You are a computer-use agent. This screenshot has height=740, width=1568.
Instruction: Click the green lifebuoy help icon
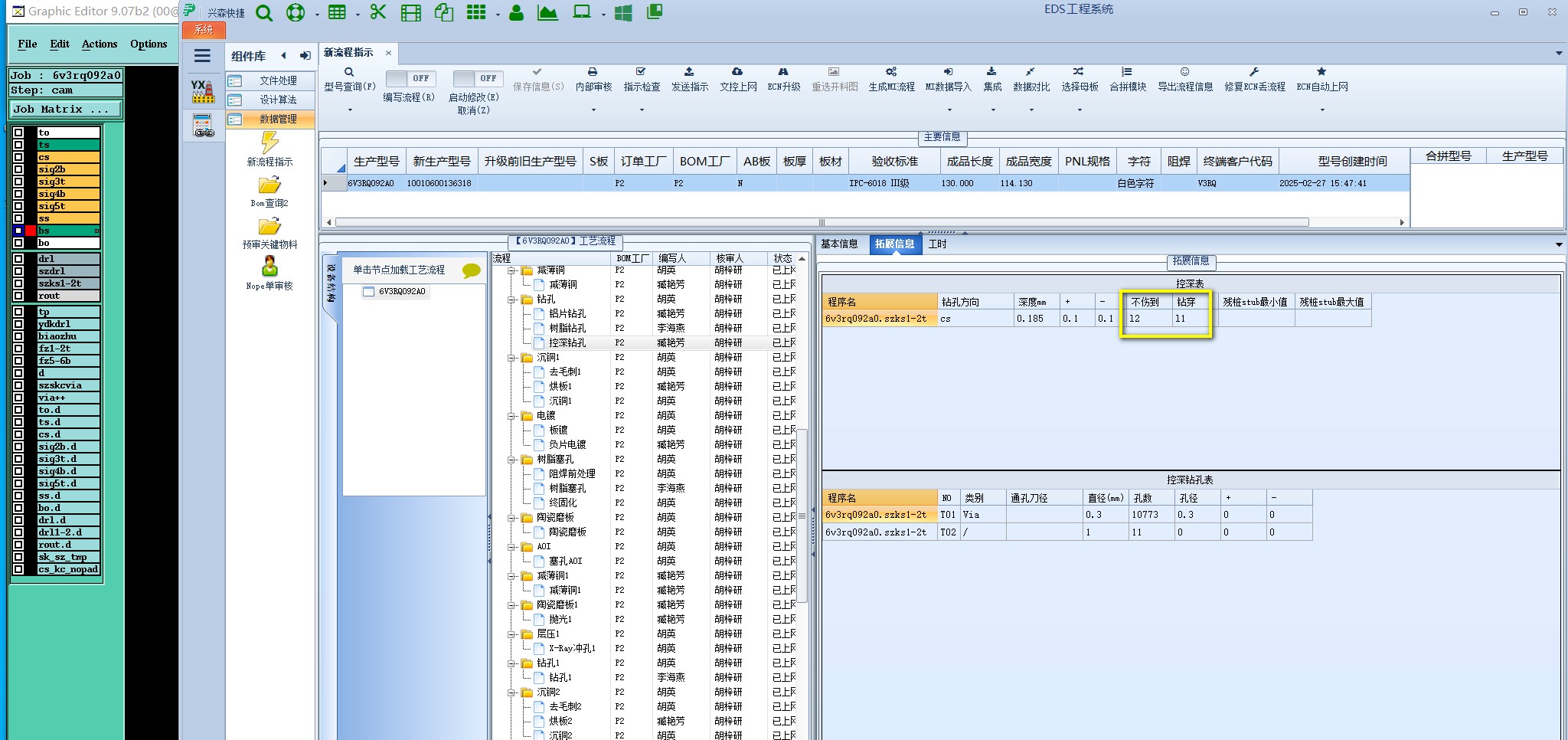(296, 13)
